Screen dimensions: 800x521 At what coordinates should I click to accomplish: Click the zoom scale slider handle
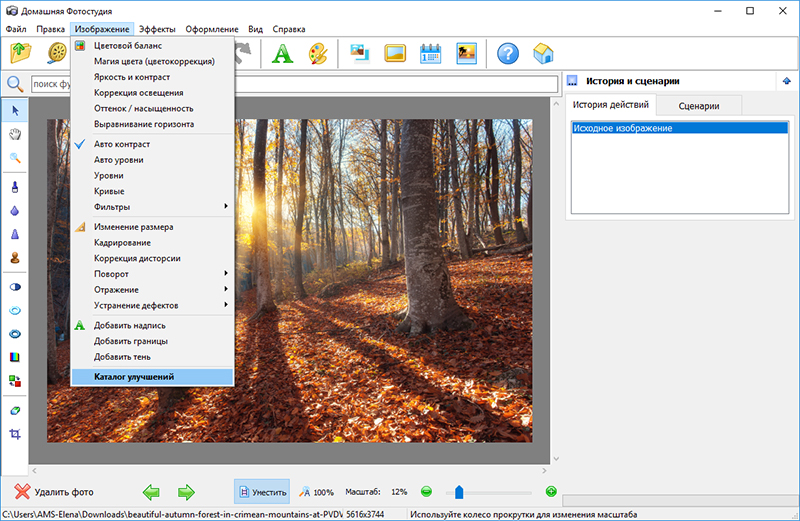tap(459, 491)
